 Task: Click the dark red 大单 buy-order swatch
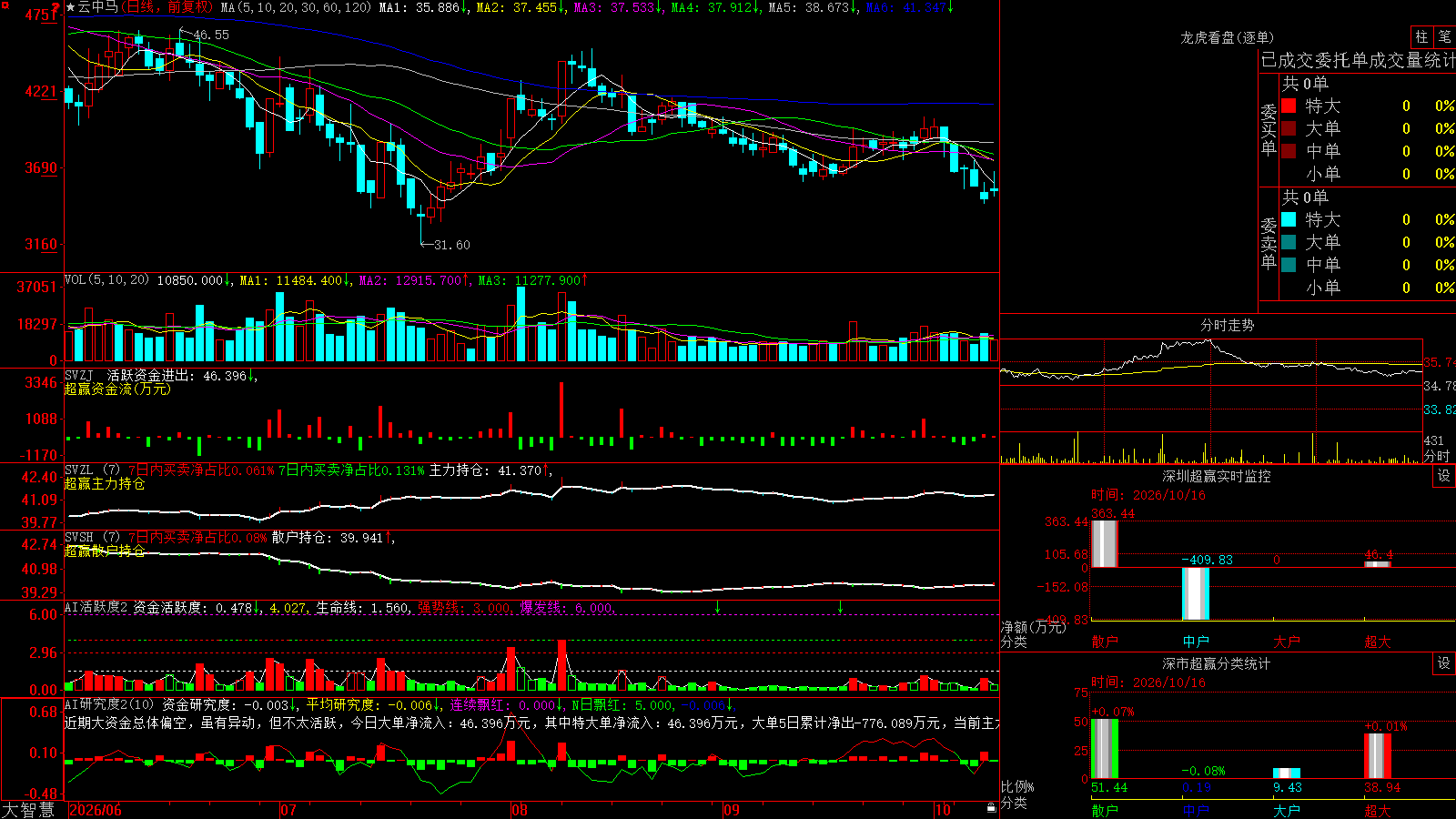click(x=1289, y=128)
